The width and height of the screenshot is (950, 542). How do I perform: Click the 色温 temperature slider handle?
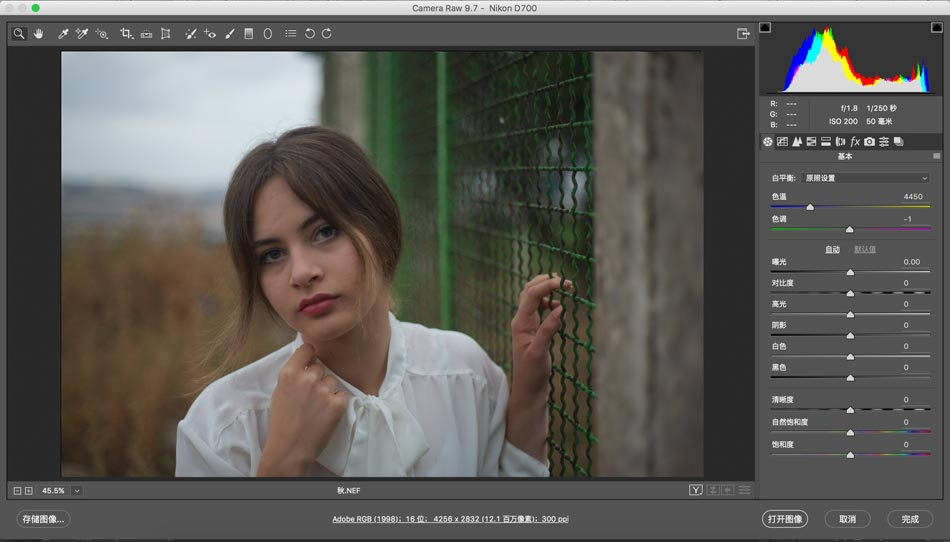tap(810, 207)
